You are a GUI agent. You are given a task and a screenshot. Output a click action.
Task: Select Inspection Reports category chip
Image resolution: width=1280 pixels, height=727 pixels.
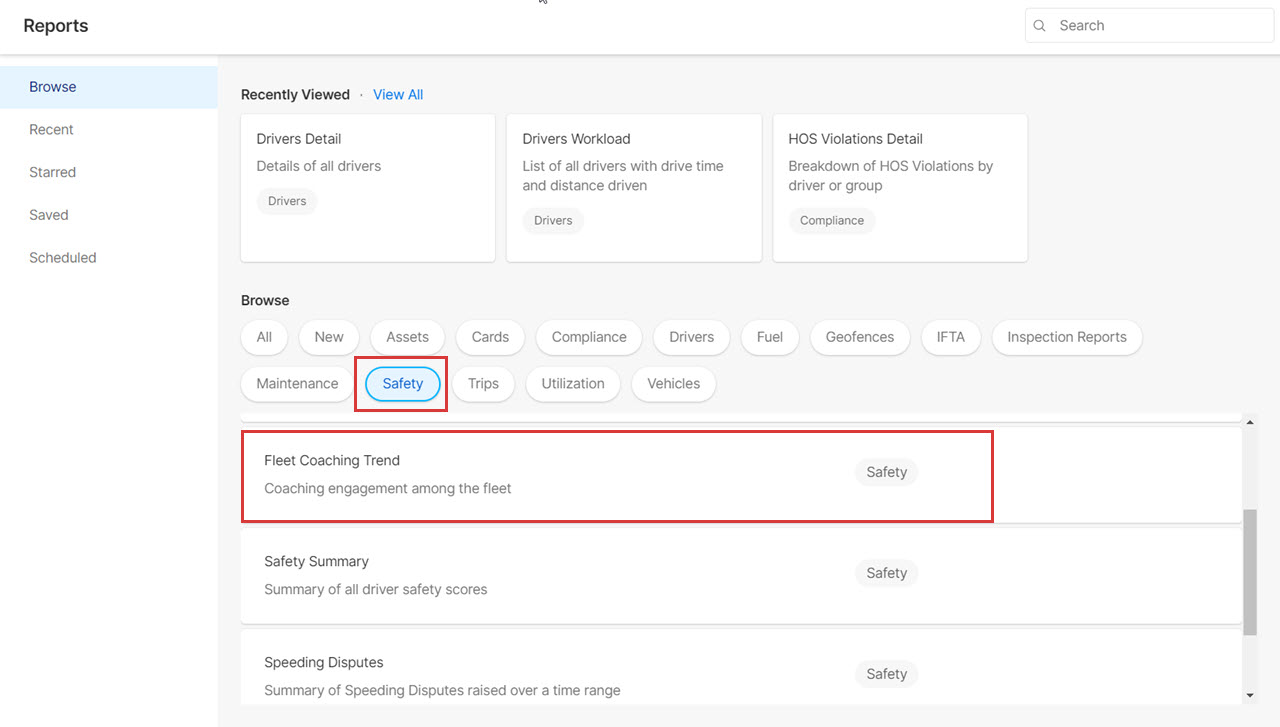tap(1067, 337)
